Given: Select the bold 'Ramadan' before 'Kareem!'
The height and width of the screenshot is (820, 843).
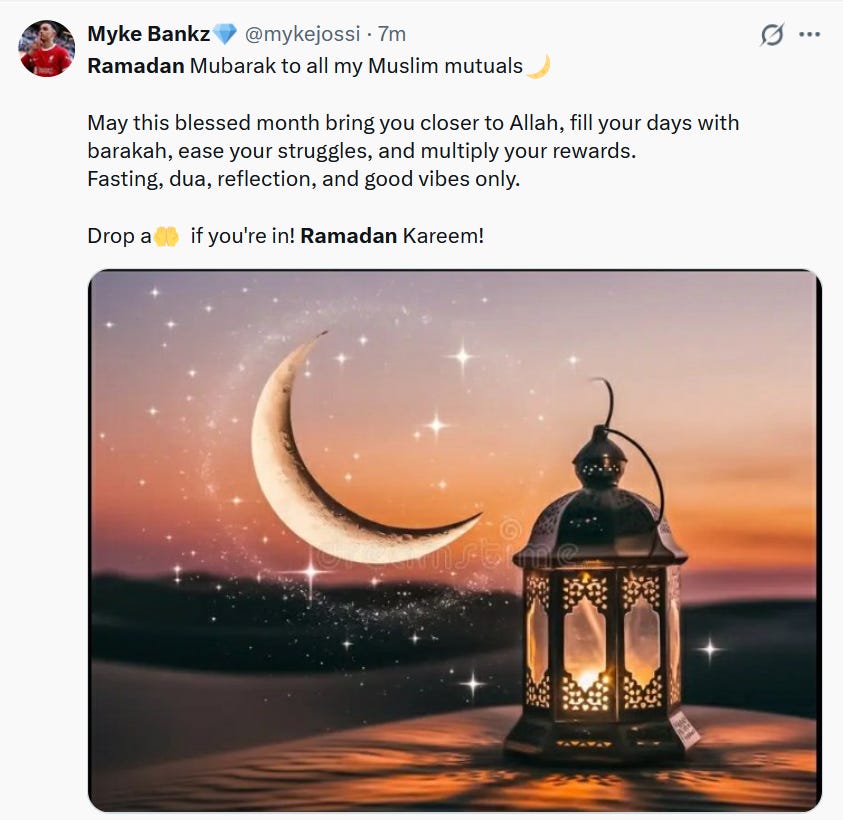Looking at the screenshot, I should [x=348, y=236].
